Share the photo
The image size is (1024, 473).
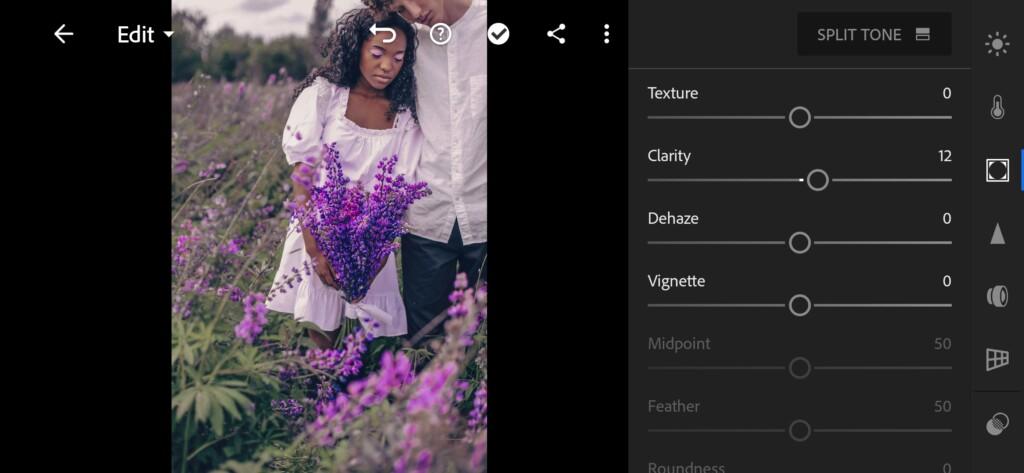click(556, 34)
